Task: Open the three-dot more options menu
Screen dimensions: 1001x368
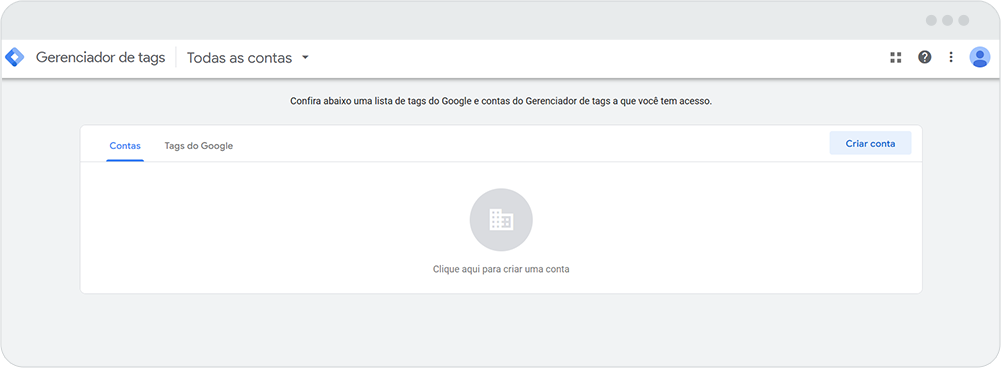Action: pos(951,58)
